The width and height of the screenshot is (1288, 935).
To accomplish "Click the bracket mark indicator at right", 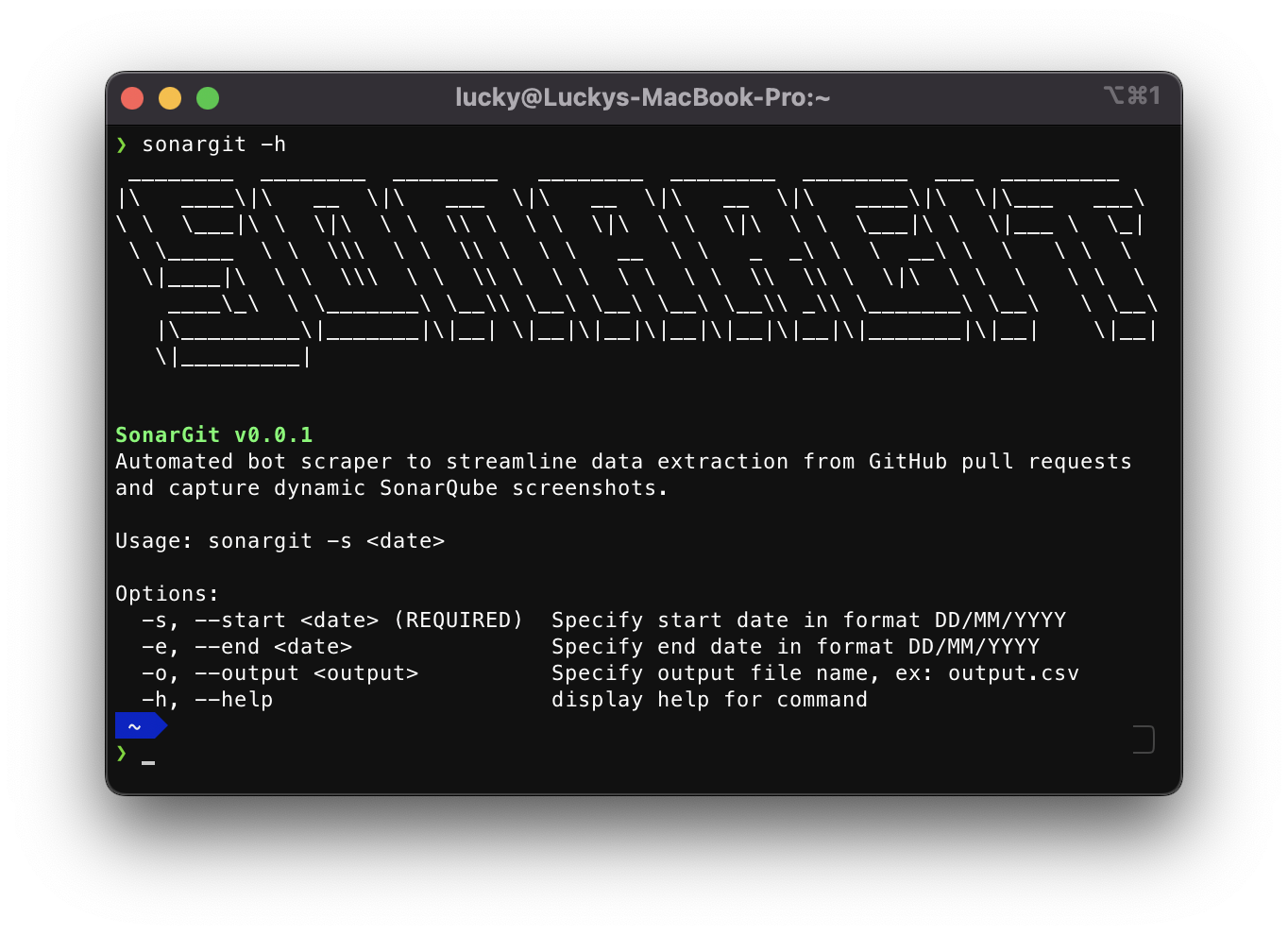I will (x=1144, y=739).
